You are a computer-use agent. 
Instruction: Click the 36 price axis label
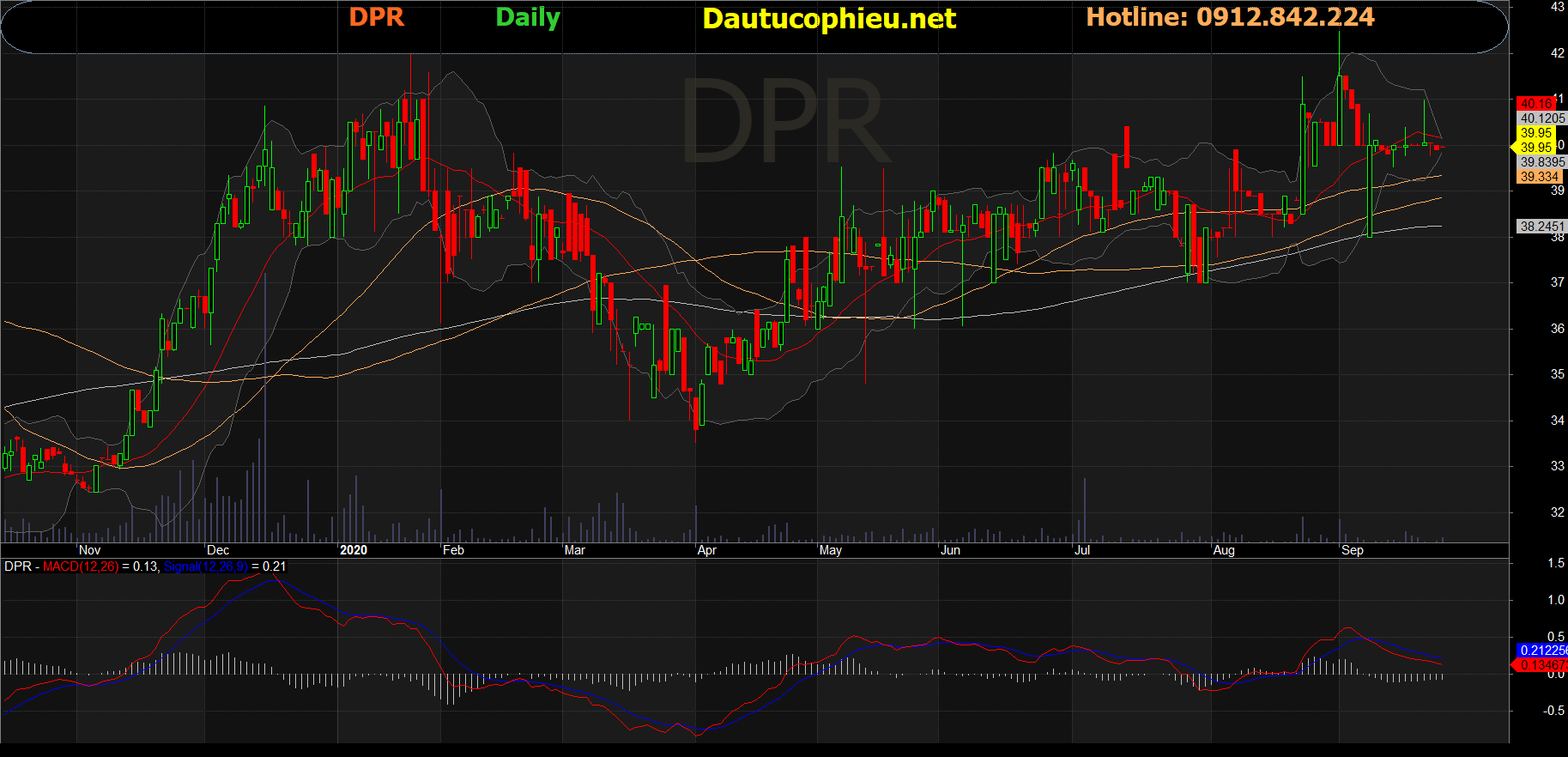tap(1557, 329)
